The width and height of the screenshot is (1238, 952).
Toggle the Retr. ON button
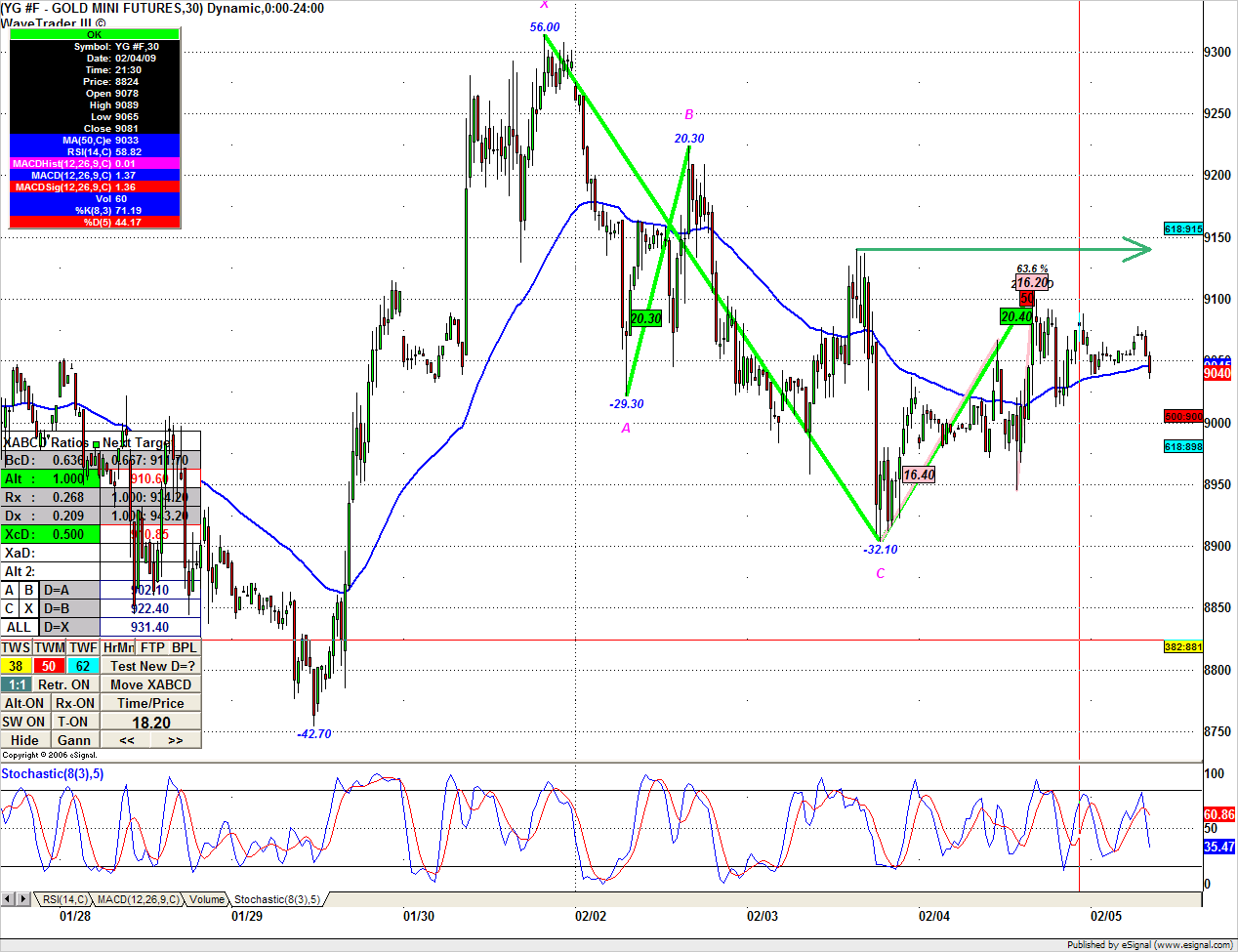66,684
